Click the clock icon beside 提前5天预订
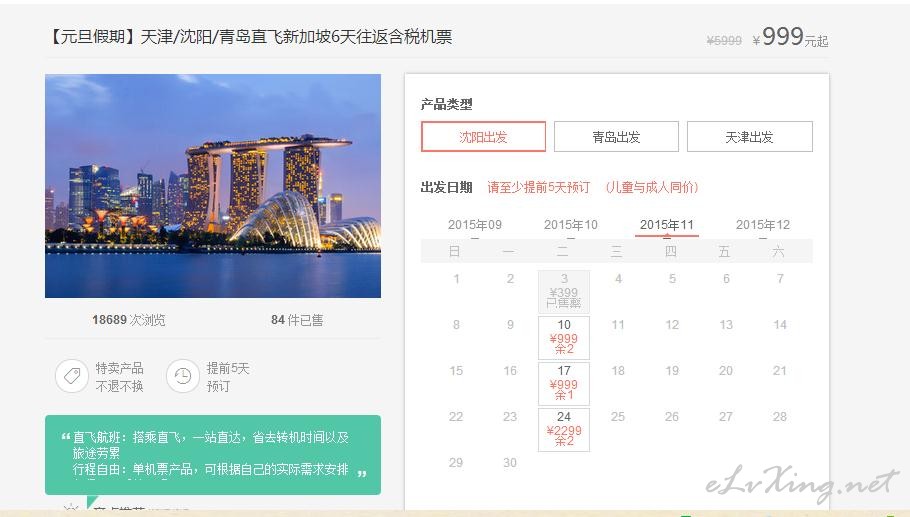The height and width of the screenshot is (517, 910). pyautogui.click(x=183, y=376)
